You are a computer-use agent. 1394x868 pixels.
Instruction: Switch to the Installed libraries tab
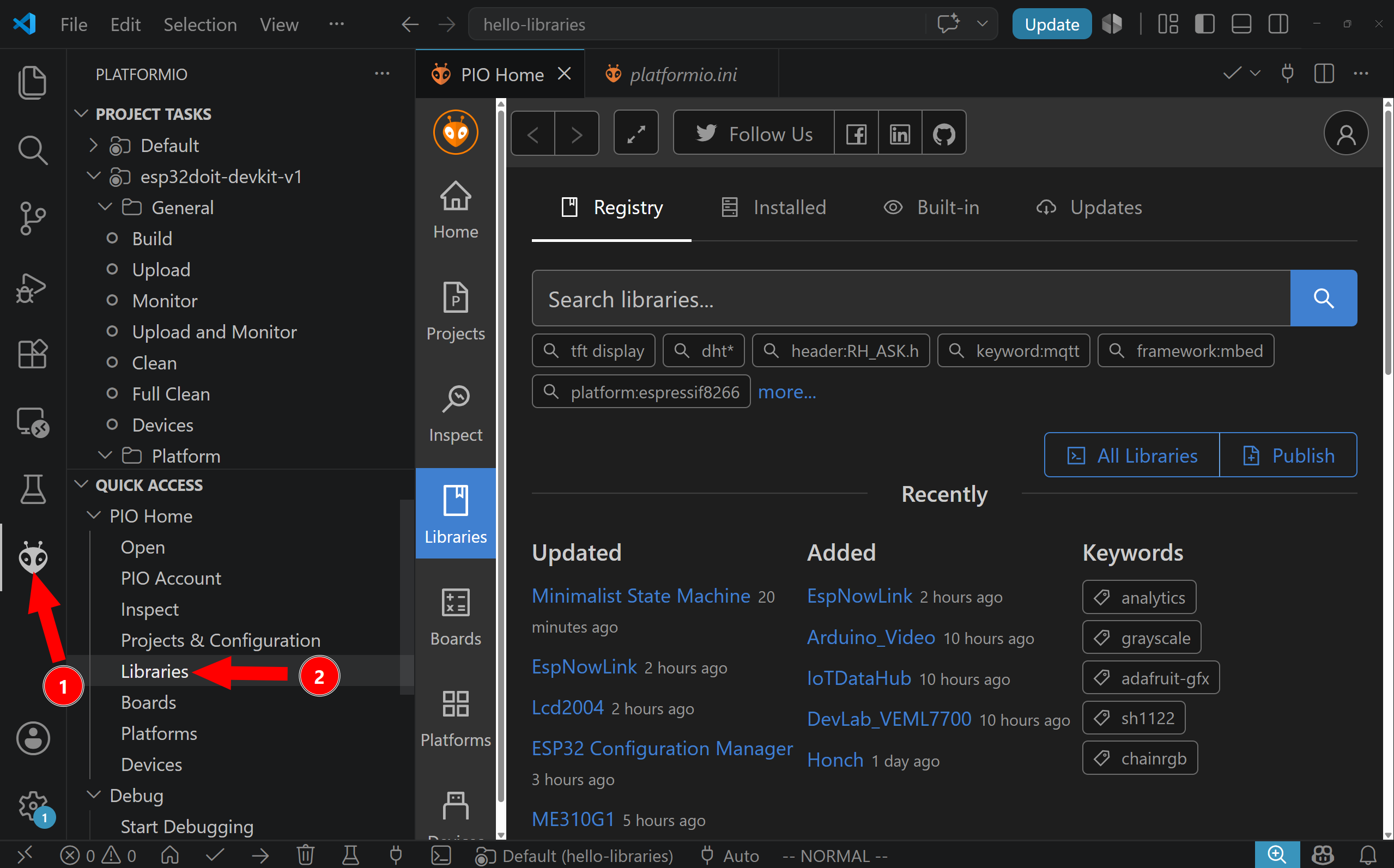[773, 207]
